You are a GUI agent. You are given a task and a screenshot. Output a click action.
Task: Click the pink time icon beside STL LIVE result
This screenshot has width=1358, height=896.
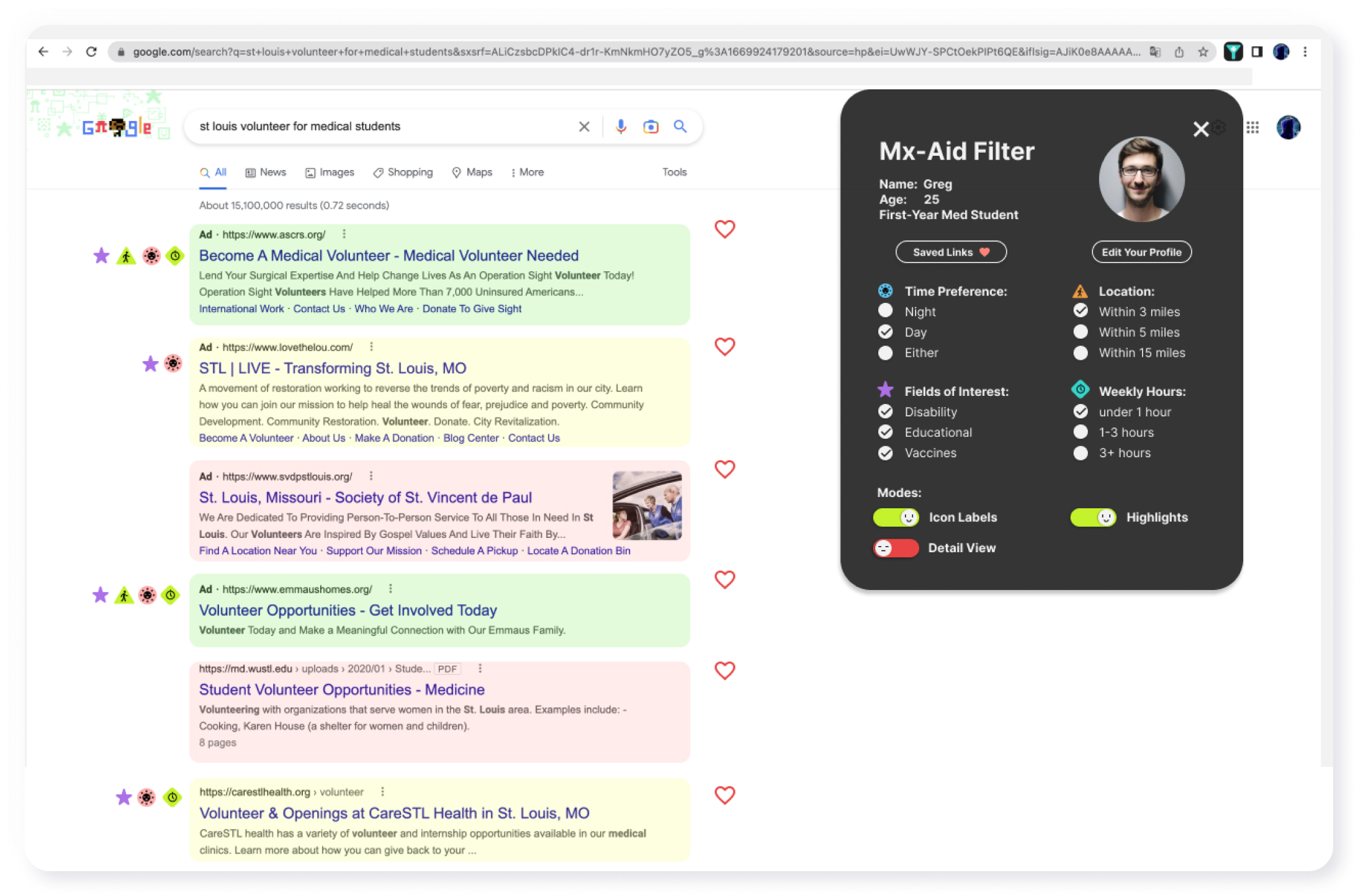coord(173,364)
